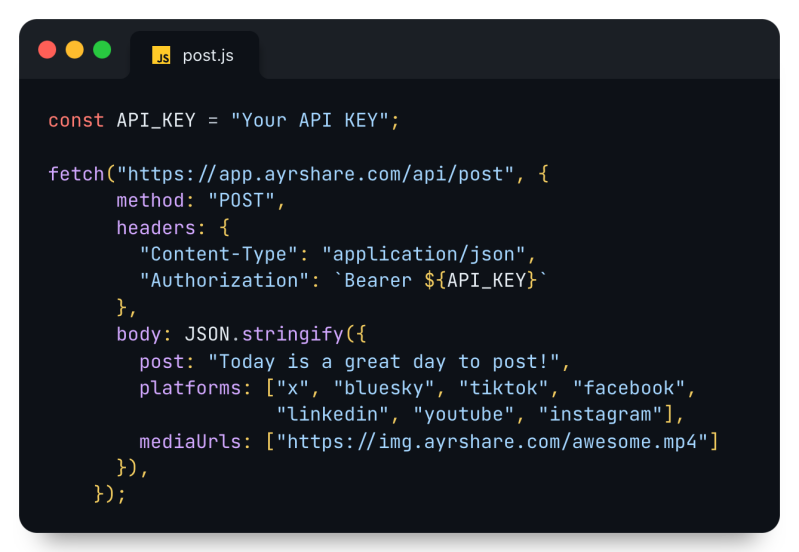
Task: Maximize the window using the green button
Action: (102, 50)
